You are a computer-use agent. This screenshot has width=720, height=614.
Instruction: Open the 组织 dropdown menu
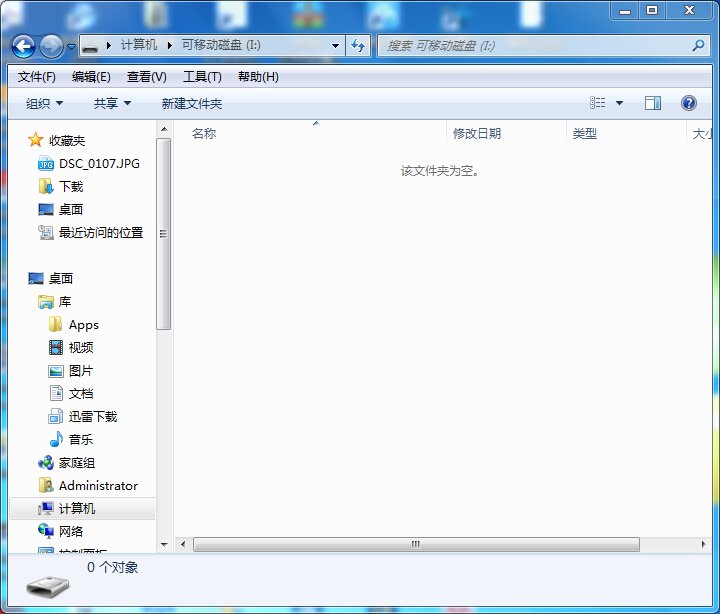pos(44,103)
